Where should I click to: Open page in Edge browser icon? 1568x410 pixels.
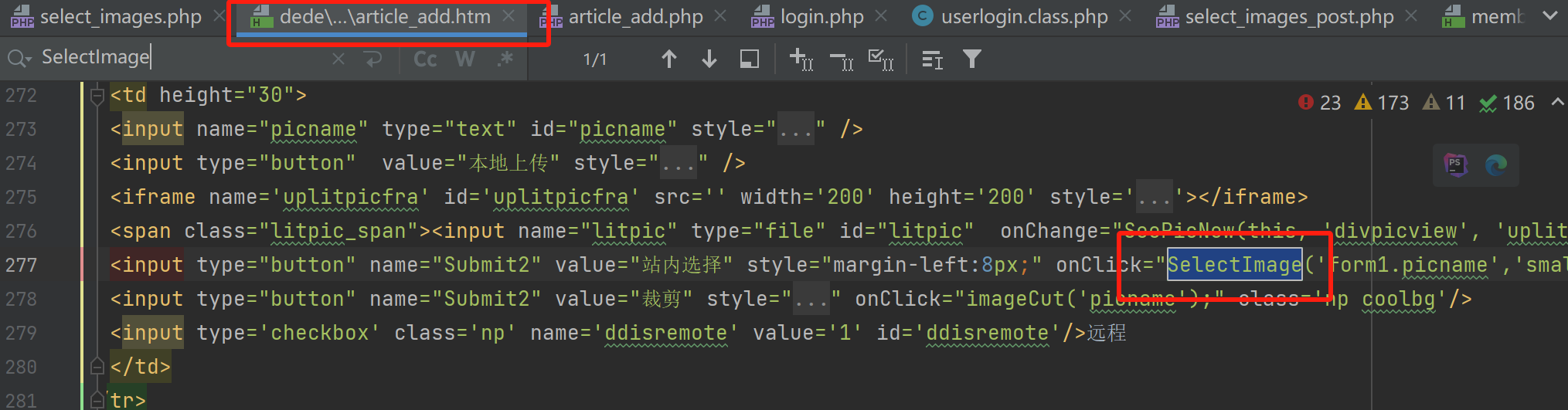[1496, 164]
